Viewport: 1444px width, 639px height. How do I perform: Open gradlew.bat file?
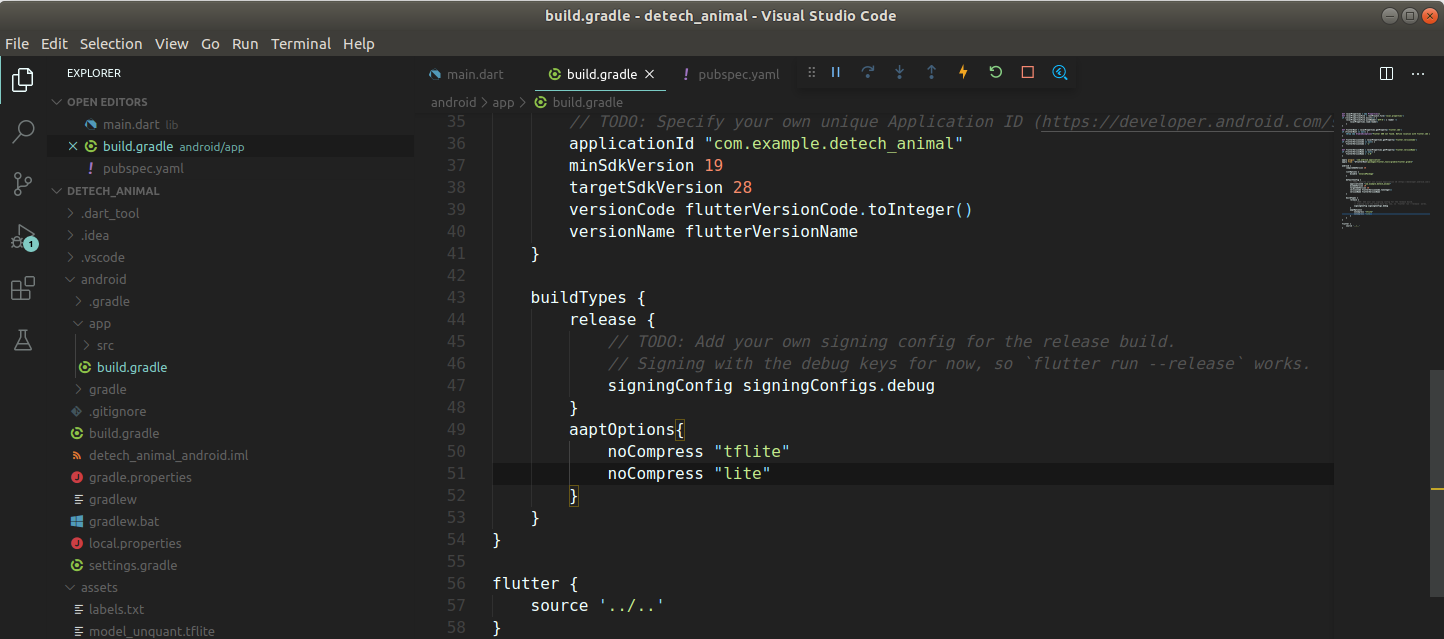[x=124, y=521]
